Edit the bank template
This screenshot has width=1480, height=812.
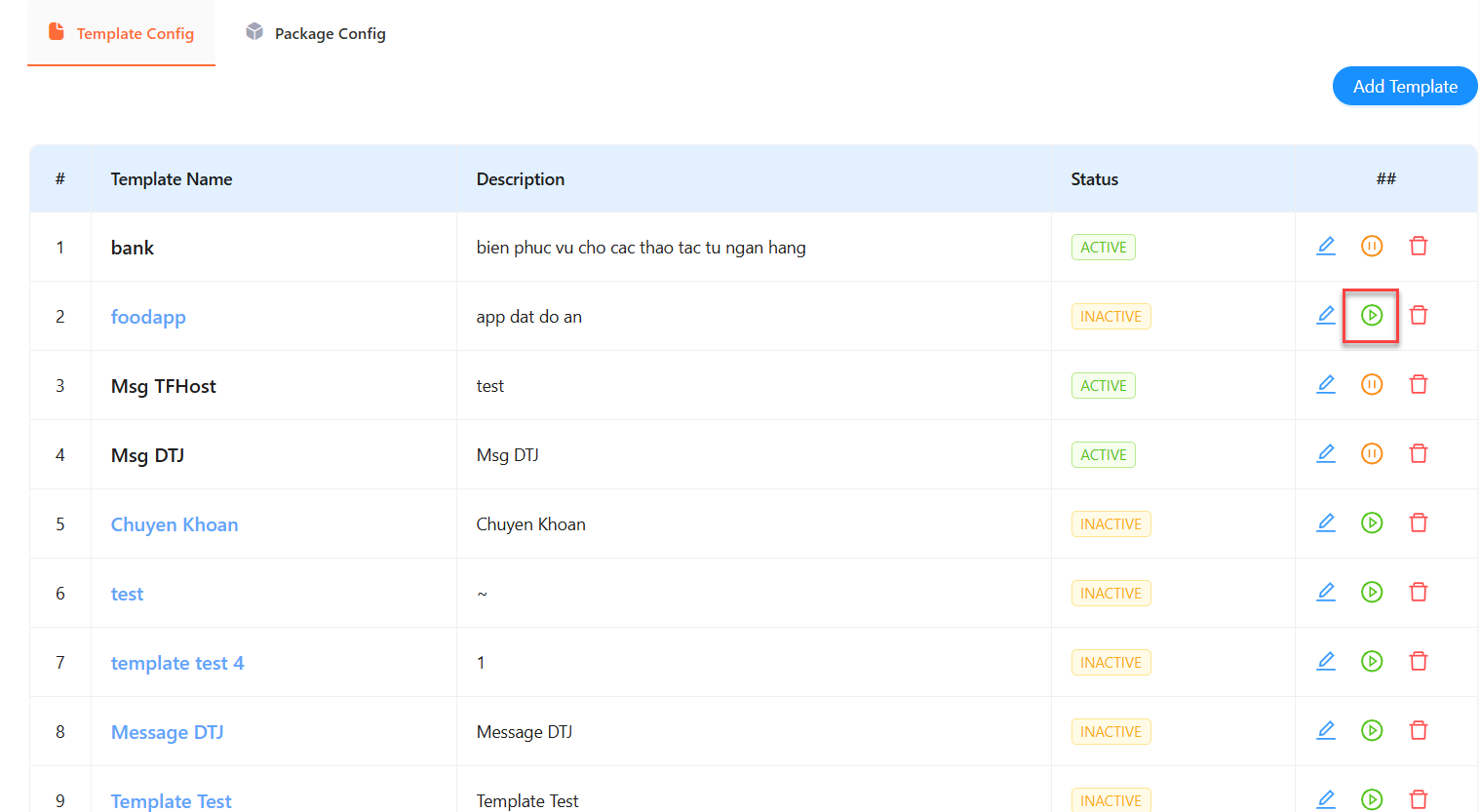coord(1325,246)
